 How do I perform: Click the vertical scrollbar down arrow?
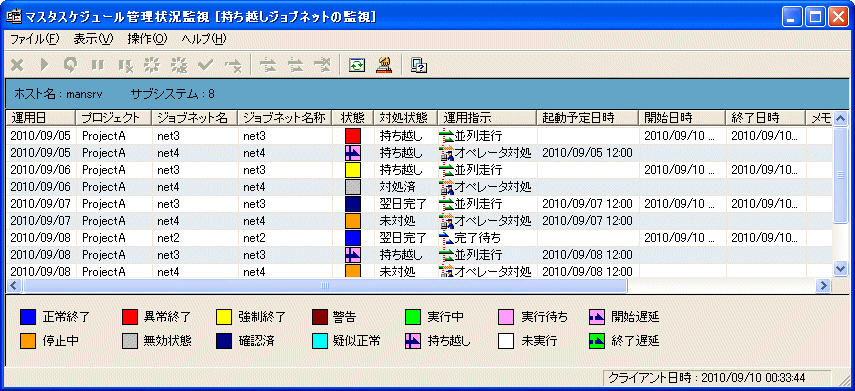pos(840,268)
